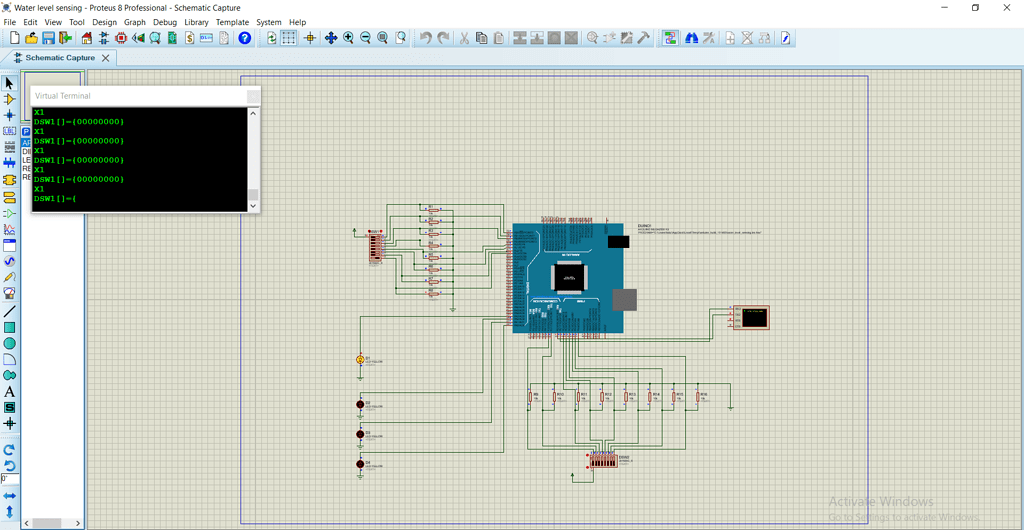Click the binoculars Search and Tag icon
The height and width of the screenshot is (530, 1024).
click(x=690, y=38)
